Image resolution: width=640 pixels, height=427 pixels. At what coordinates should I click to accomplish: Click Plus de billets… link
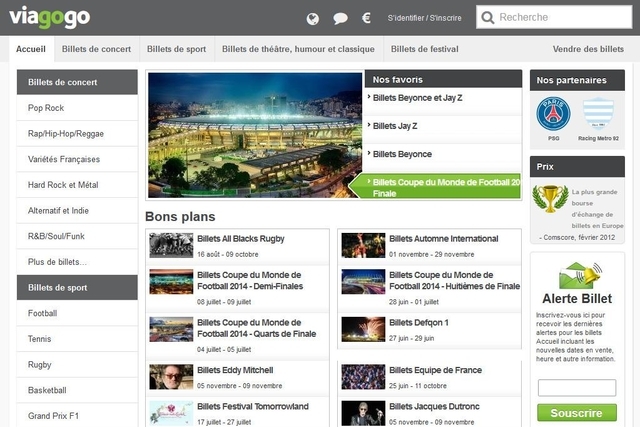pyautogui.click(x=77, y=262)
